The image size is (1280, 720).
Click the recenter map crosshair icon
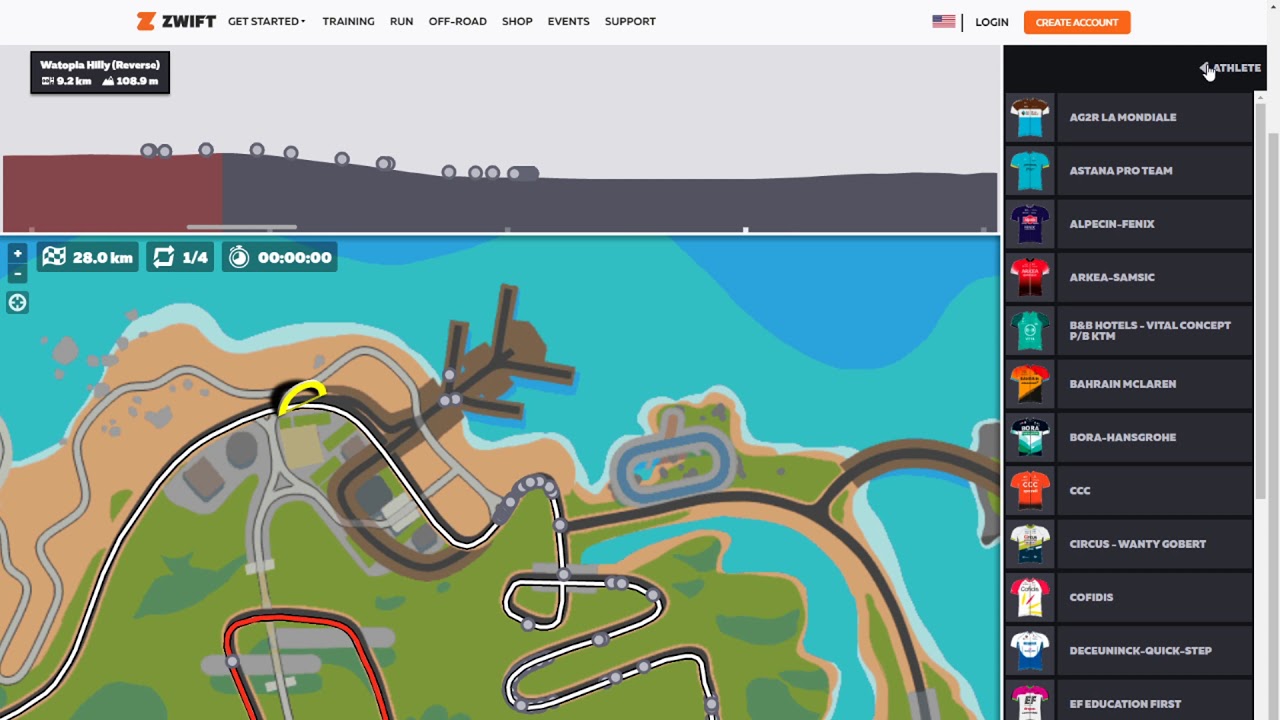[17, 303]
